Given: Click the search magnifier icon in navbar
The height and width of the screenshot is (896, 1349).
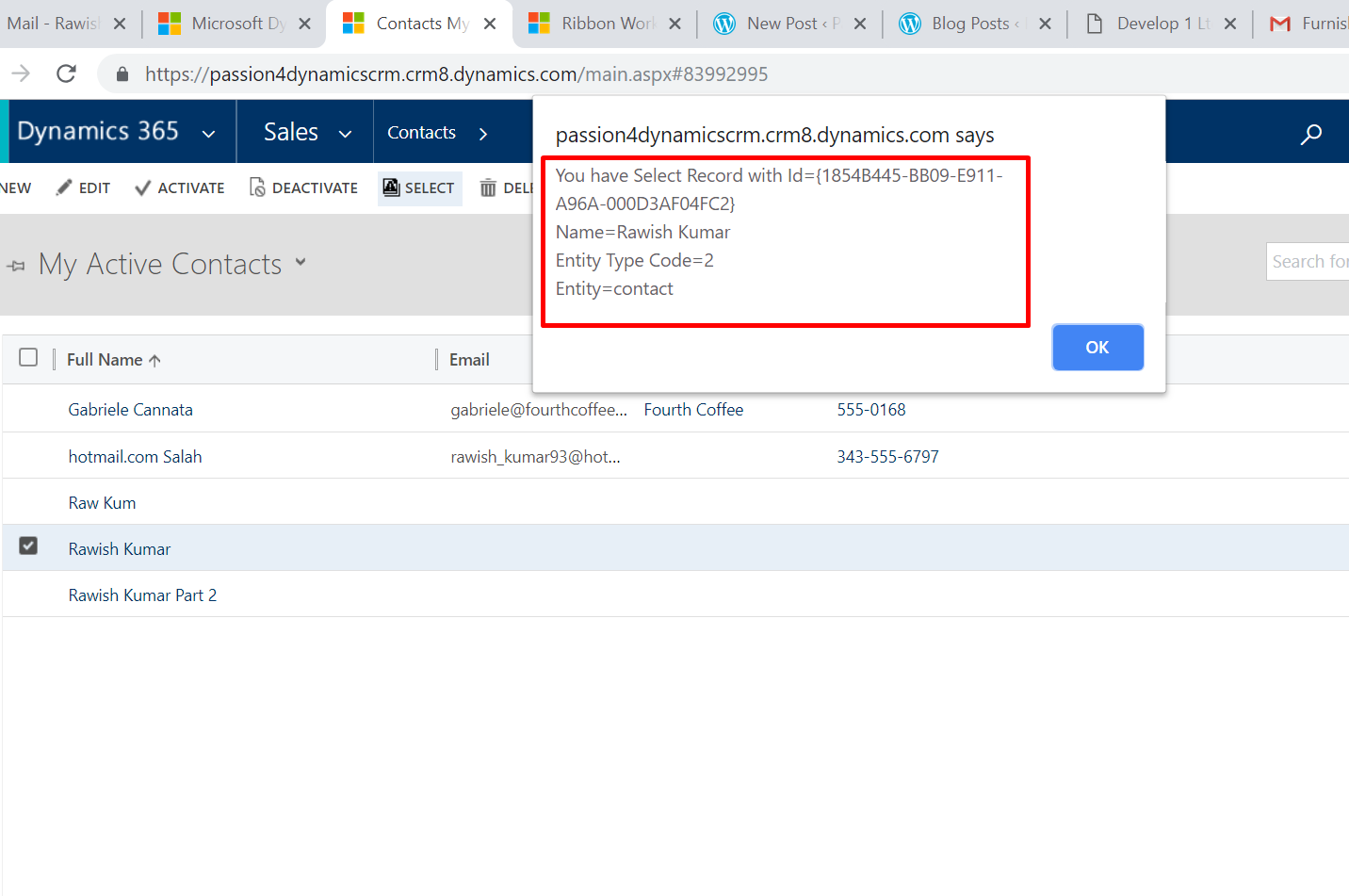Looking at the screenshot, I should coord(1310,134).
